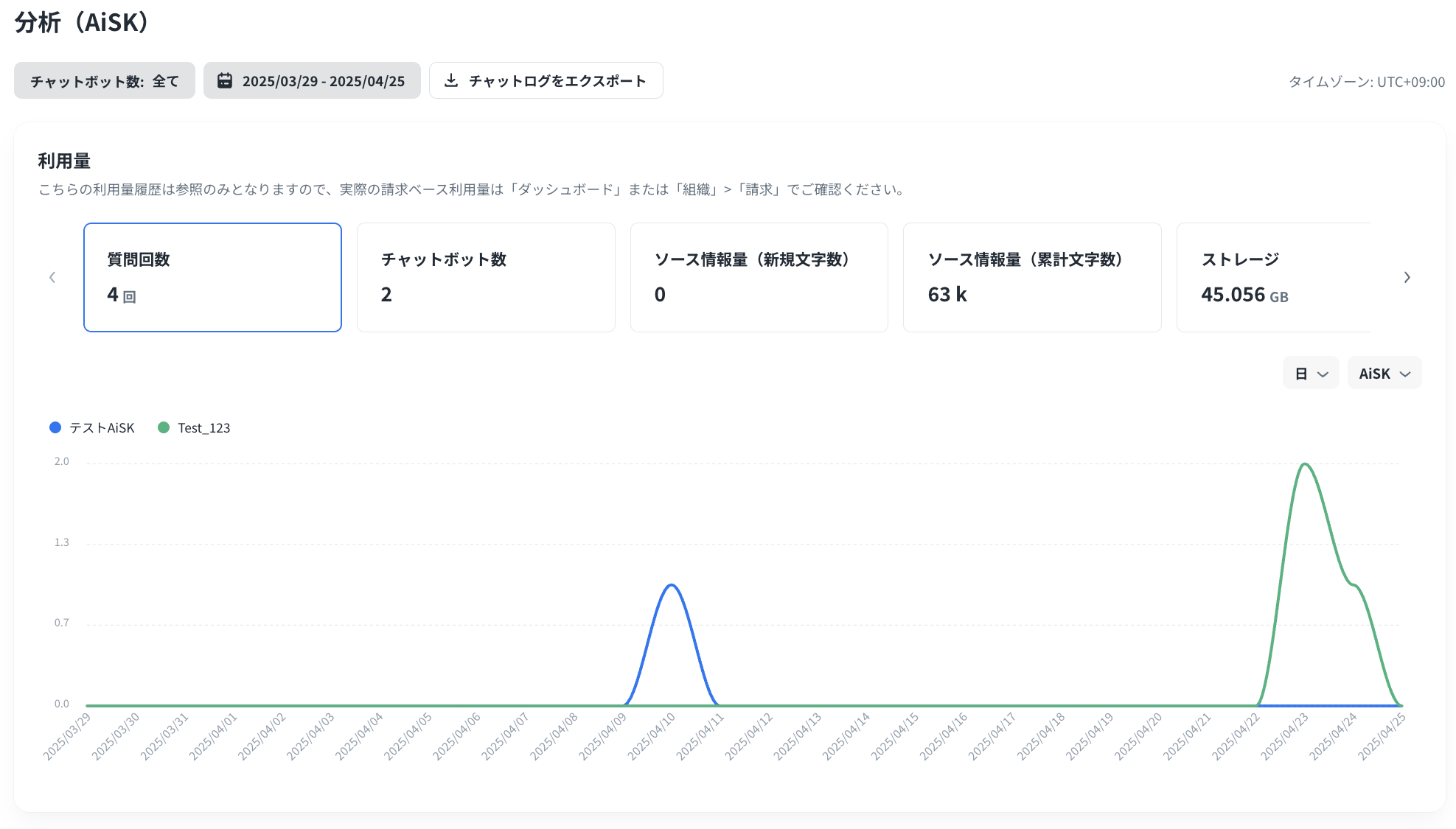Viewport: 1456px width, 829px height.
Task: Click the green peak on 2025/04/23
Action: pos(1305,464)
